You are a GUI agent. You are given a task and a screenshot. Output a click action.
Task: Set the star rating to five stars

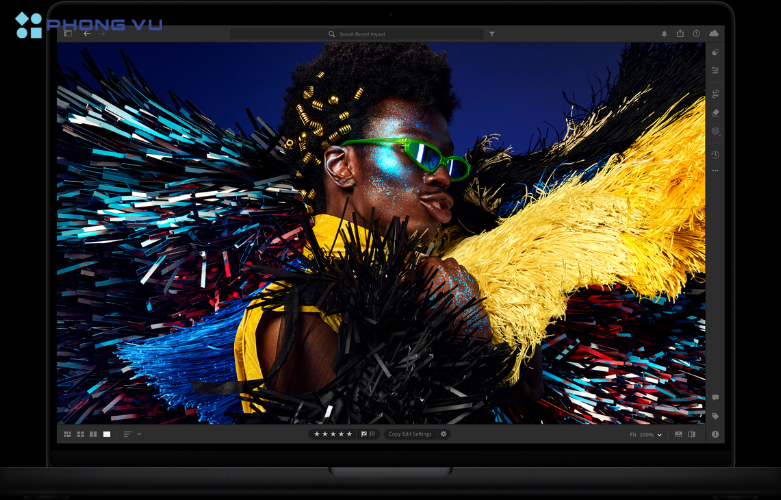tap(349, 434)
